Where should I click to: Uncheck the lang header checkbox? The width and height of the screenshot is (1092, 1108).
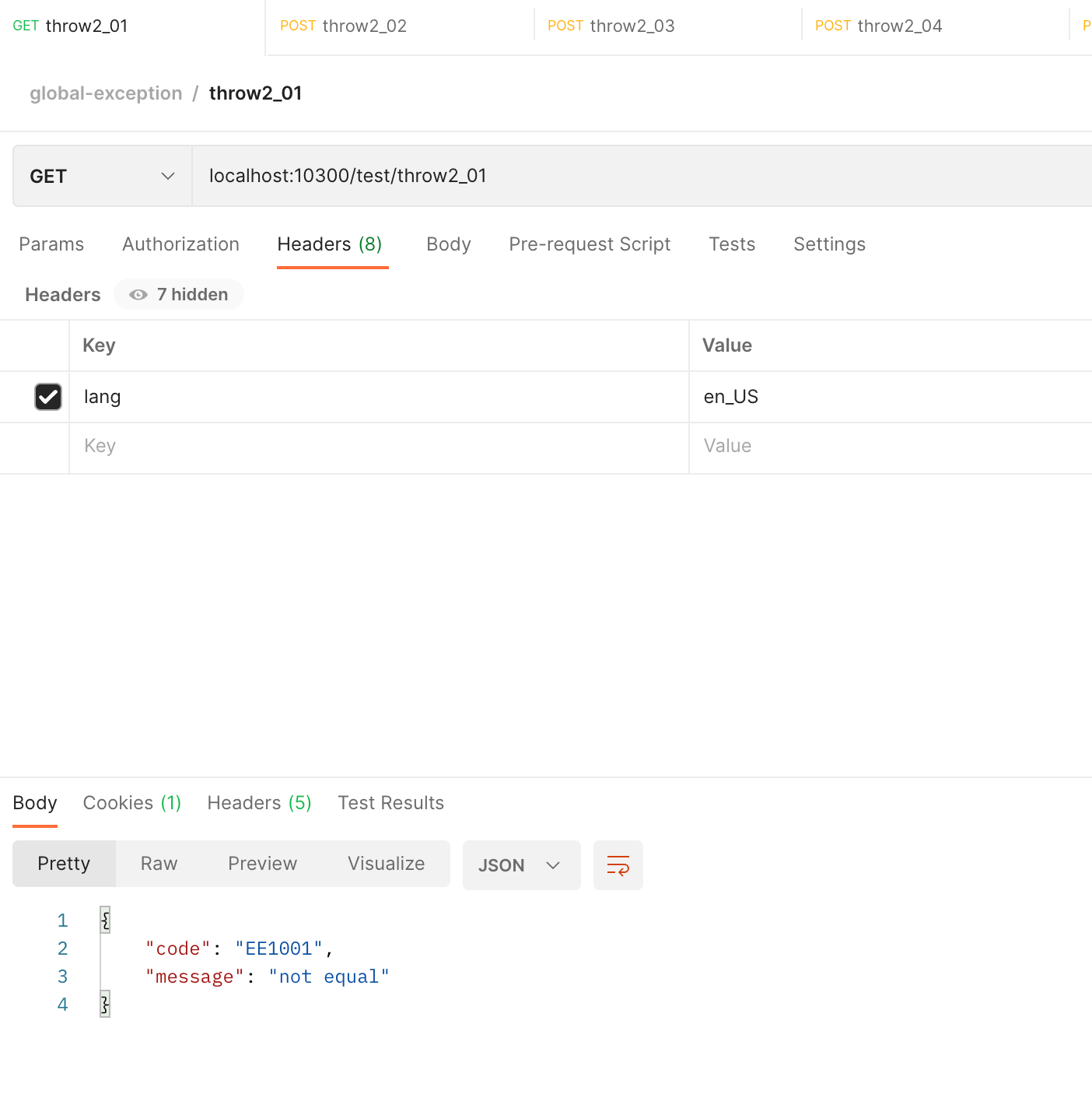48,397
